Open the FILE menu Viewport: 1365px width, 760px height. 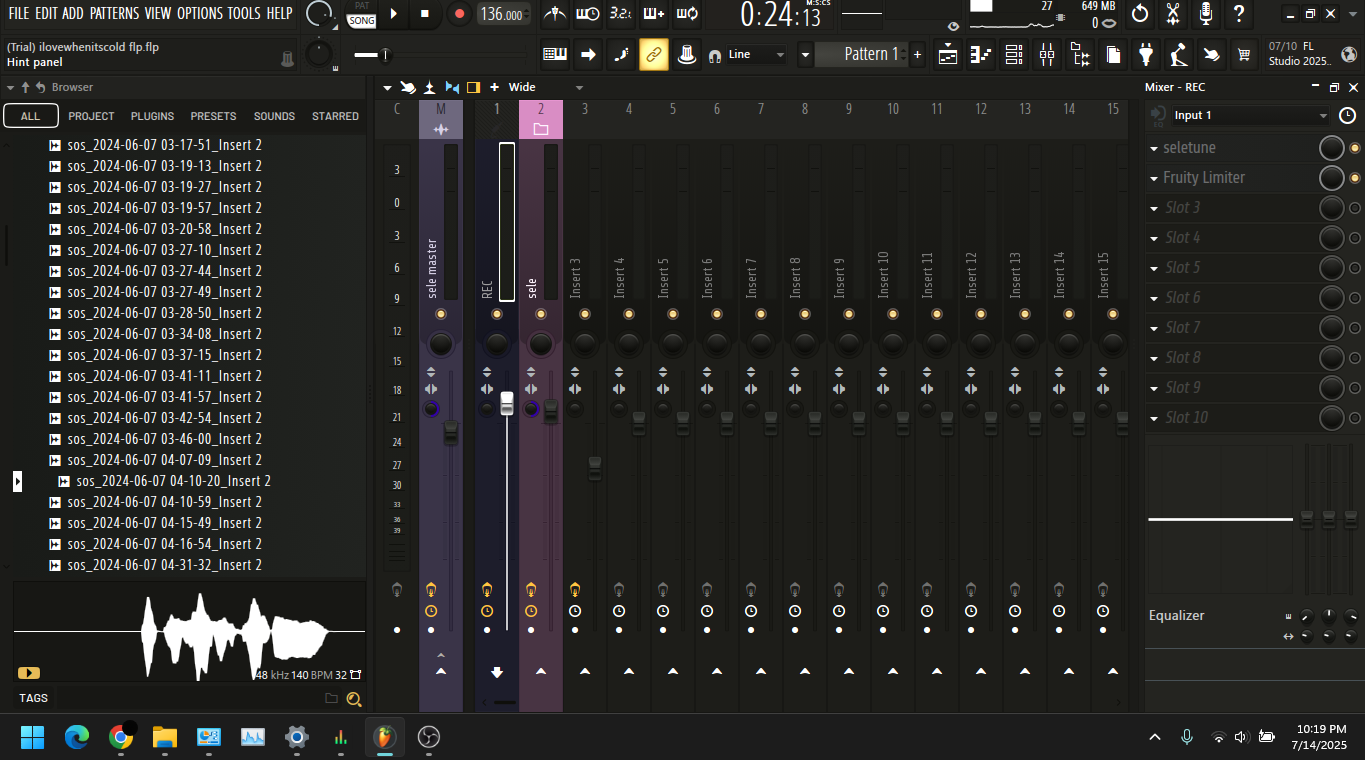coord(19,13)
